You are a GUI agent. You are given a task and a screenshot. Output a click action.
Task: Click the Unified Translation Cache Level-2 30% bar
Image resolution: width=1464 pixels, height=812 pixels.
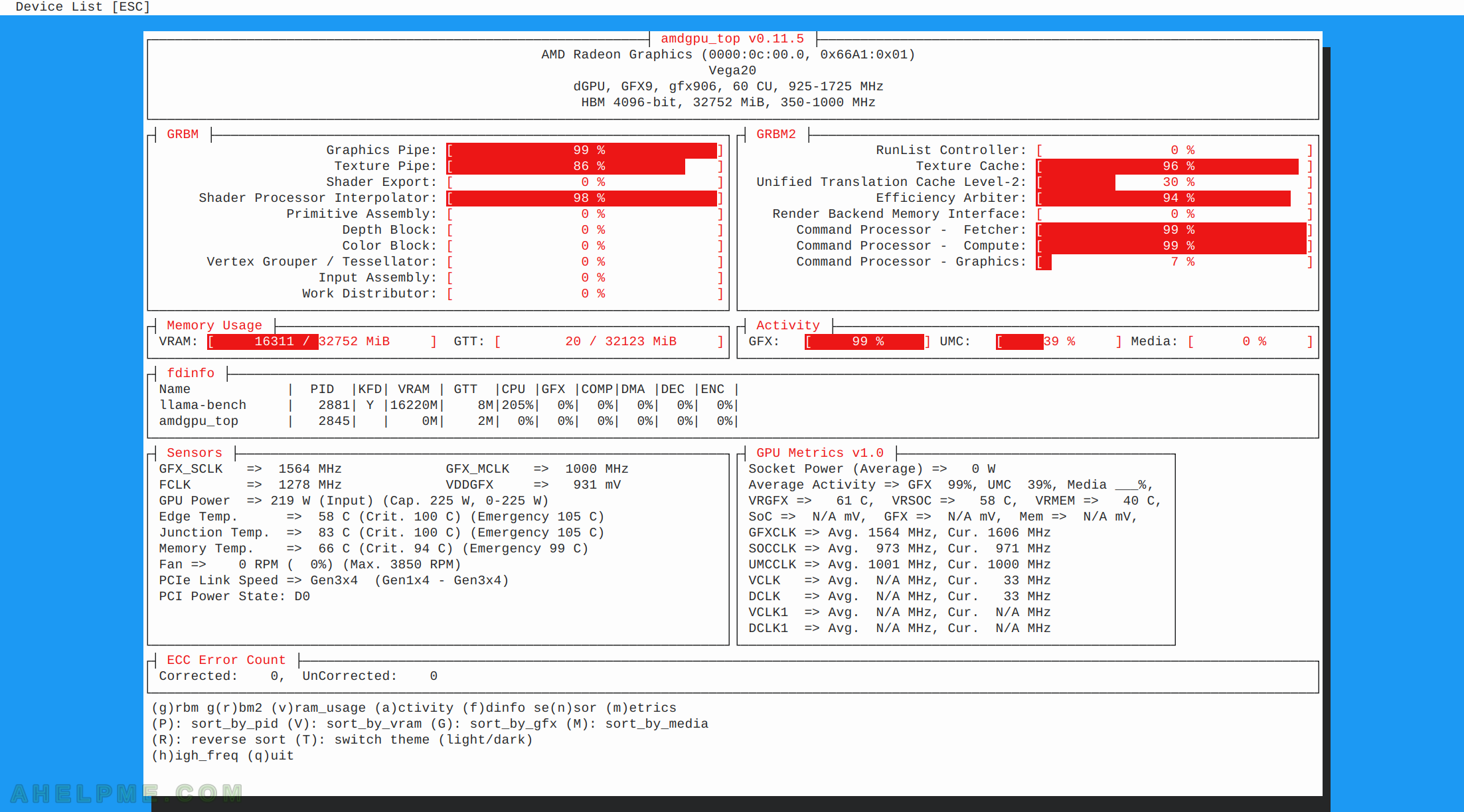(1175, 182)
